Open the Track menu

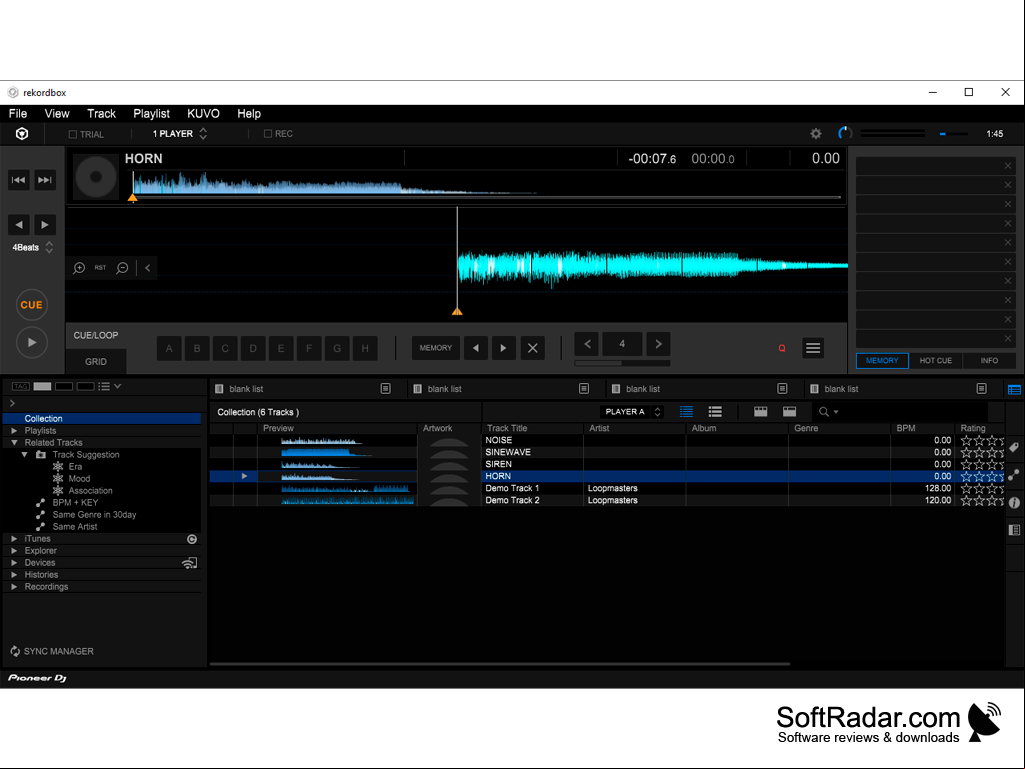tap(101, 114)
